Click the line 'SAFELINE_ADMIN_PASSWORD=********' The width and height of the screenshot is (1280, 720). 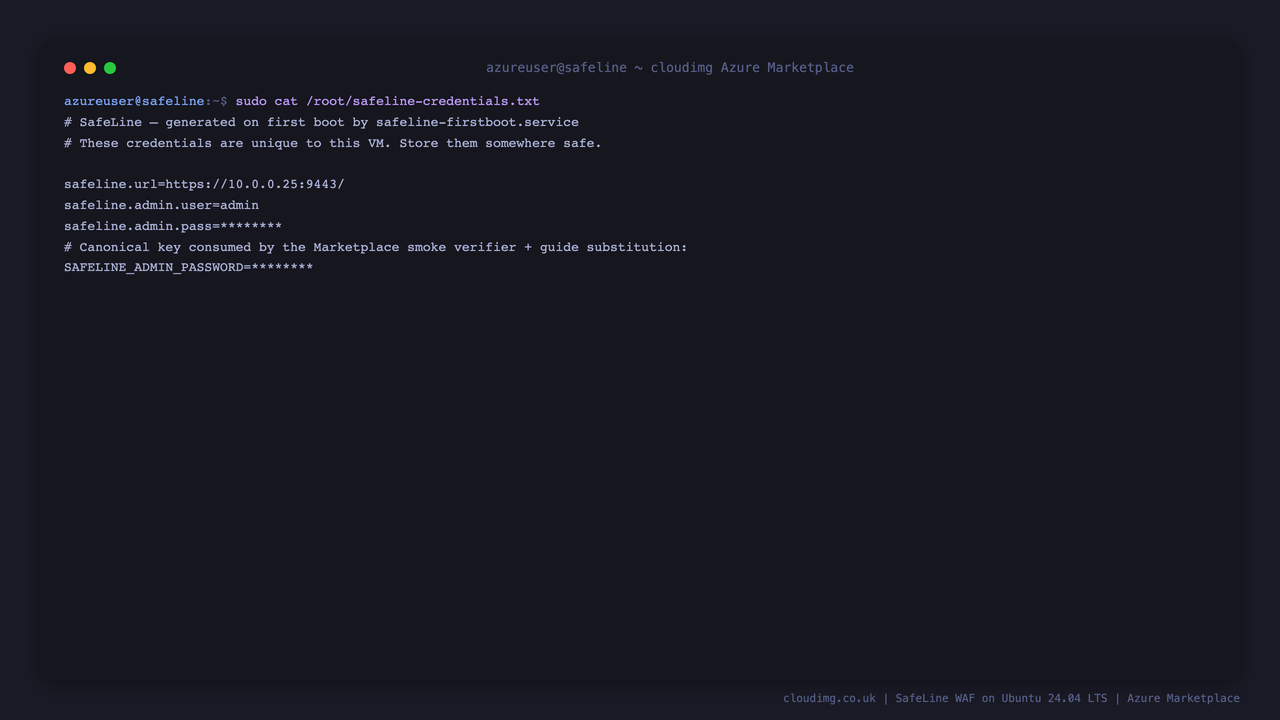(189, 268)
